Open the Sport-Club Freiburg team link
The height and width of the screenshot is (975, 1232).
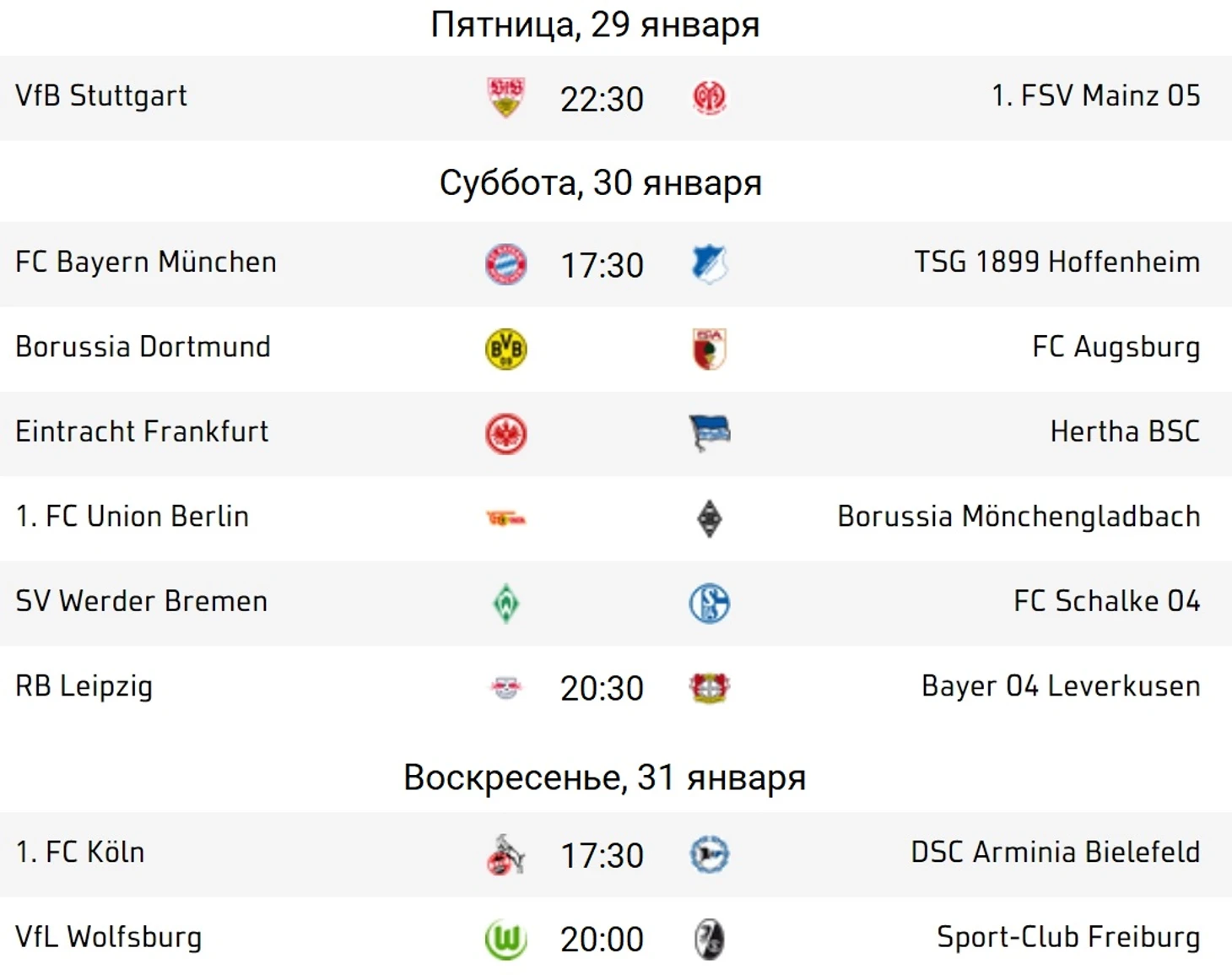click(1068, 937)
